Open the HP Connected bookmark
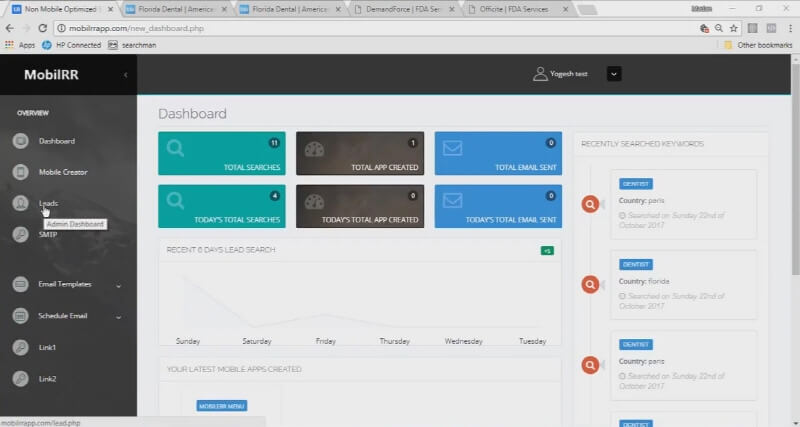Viewport: 800px width, 427px height. (71, 45)
